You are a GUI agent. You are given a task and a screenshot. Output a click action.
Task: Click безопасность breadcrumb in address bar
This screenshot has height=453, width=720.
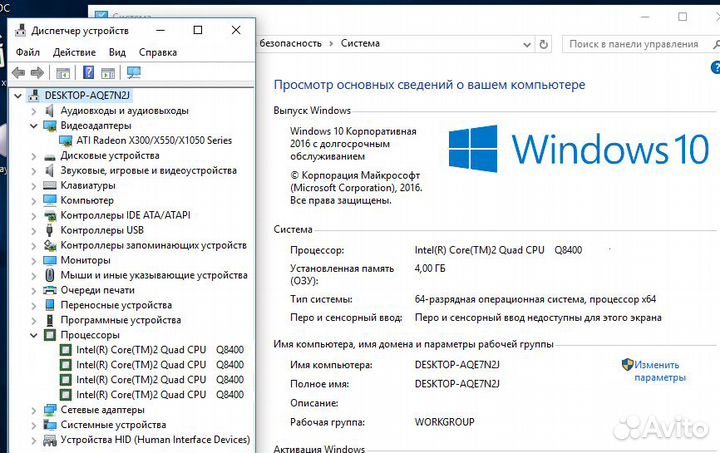coord(290,44)
